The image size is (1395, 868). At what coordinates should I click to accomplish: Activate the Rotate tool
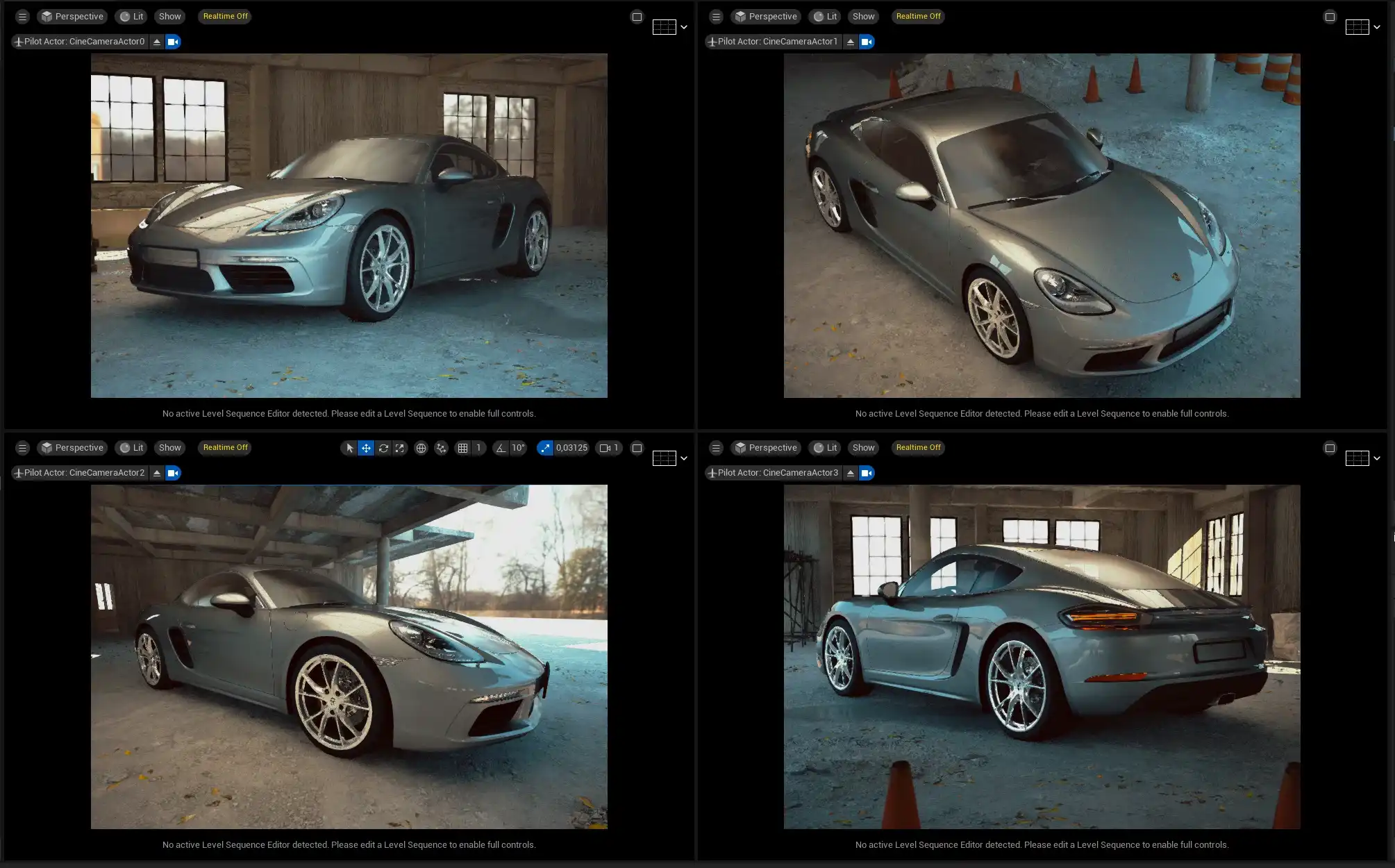(x=383, y=448)
